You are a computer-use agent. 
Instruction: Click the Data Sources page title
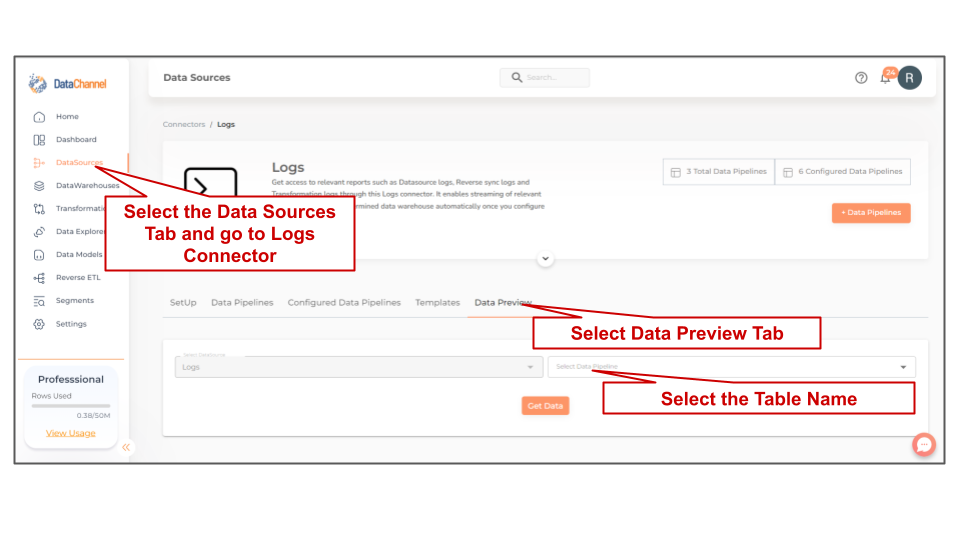pos(197,77)
